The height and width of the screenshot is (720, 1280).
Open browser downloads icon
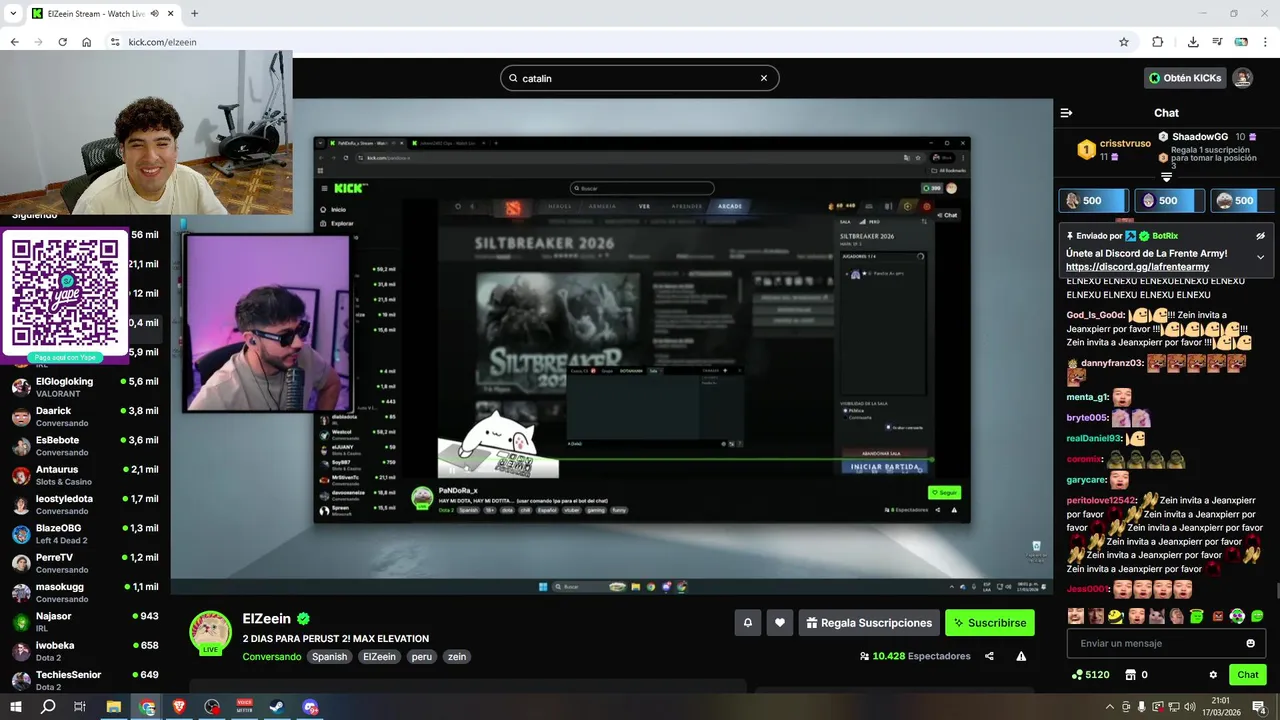tap(1193, 42)
